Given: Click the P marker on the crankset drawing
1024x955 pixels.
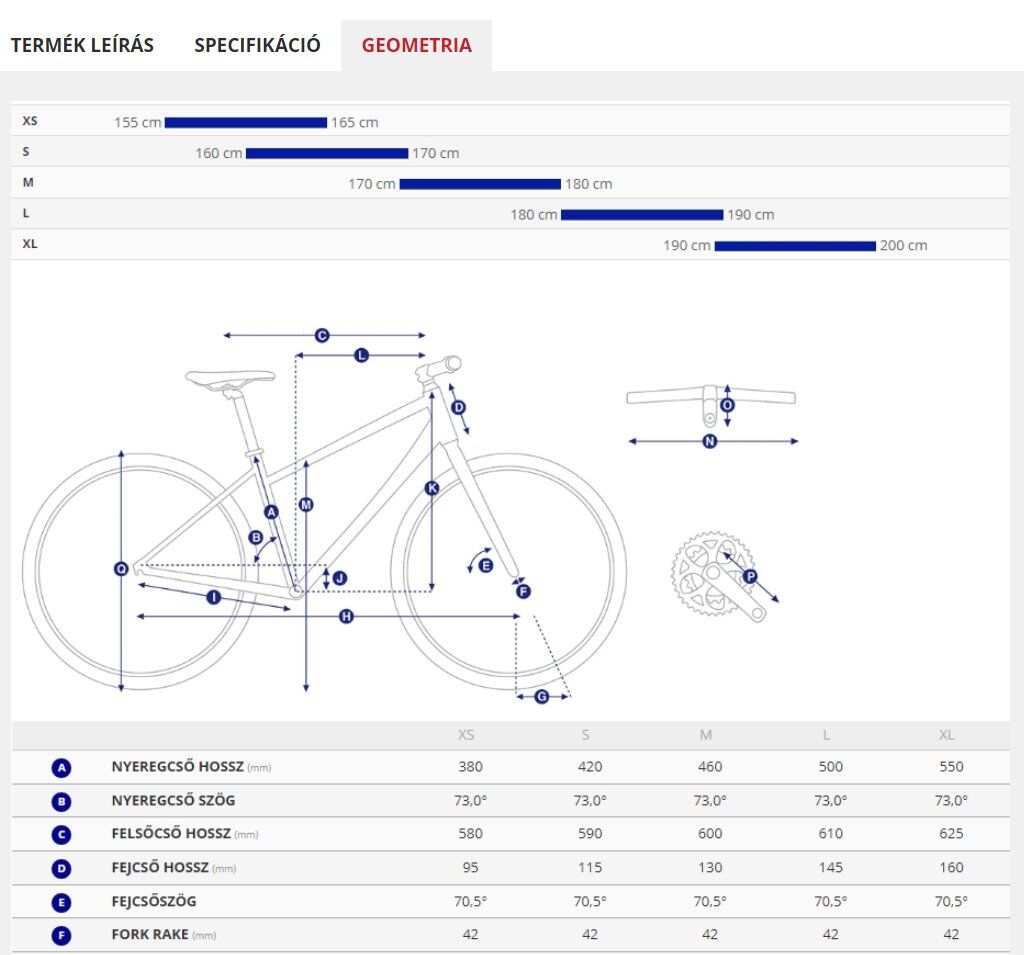Looking at the screenshot, I should (750, 576).
